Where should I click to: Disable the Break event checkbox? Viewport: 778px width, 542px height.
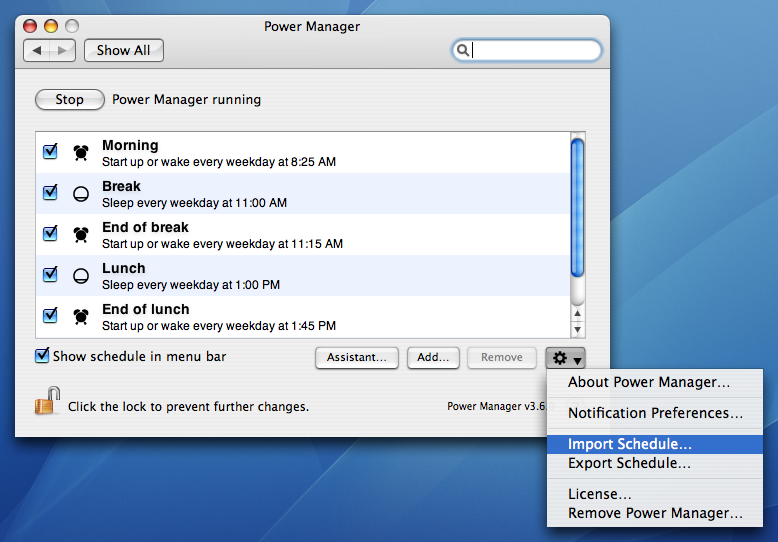50,192
